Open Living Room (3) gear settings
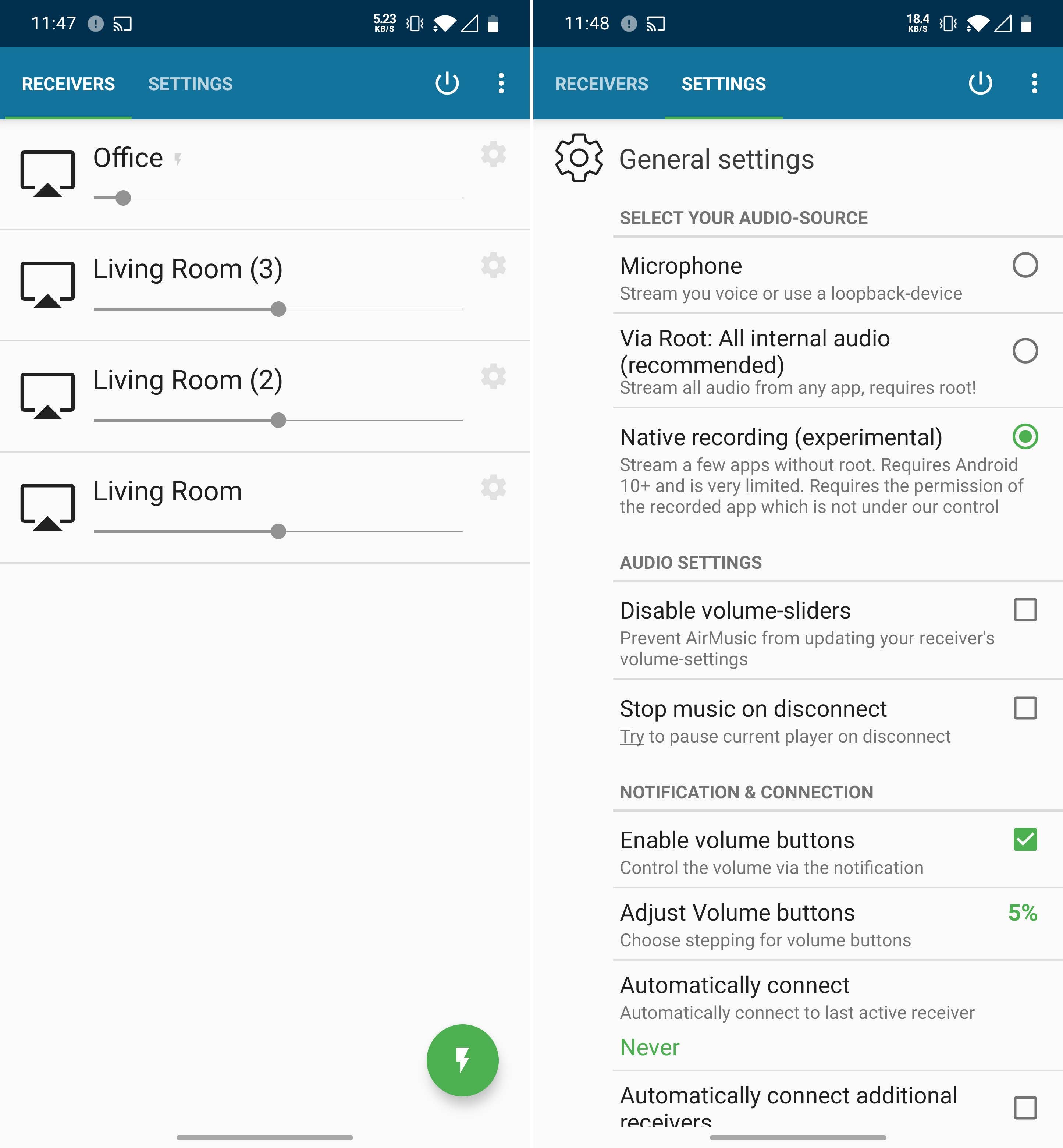The width and height of the screenshot is (1063, 1148). pyautogui.click(x=493, y=265)
